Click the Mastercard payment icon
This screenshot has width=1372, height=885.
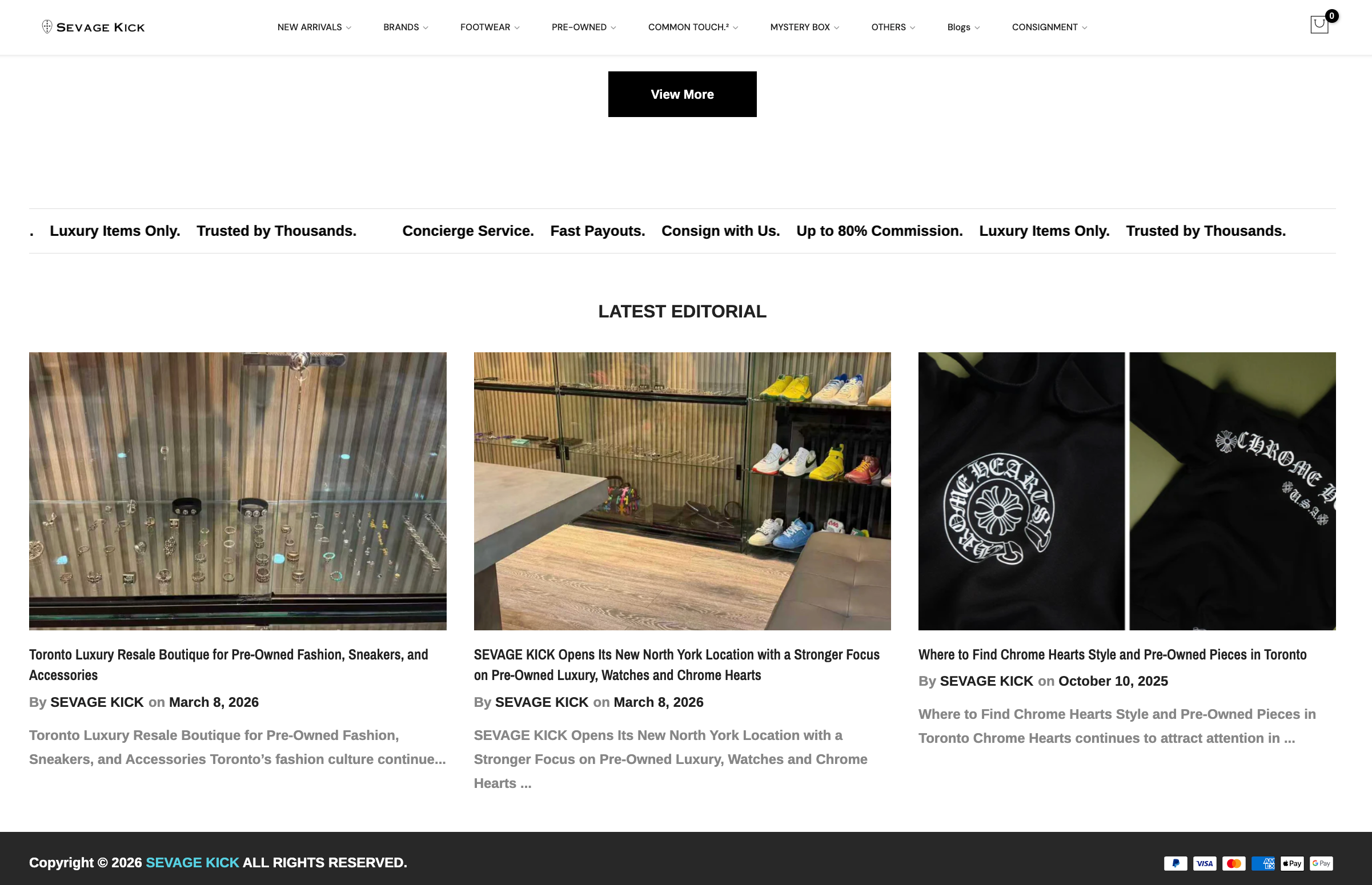pos(1233,863)
